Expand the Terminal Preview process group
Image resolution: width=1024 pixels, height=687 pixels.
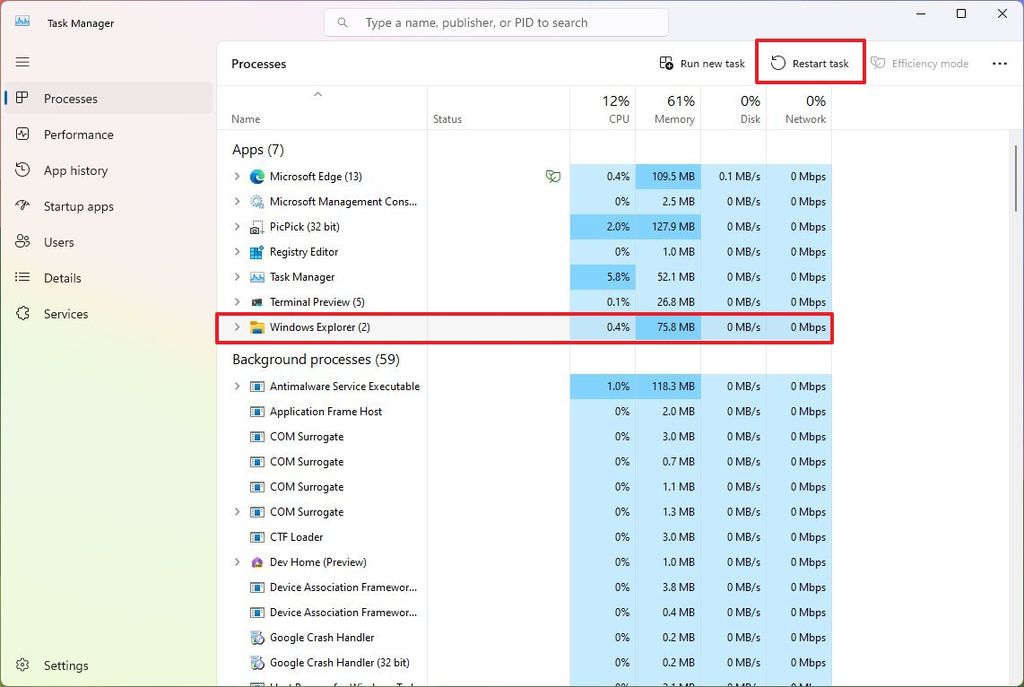[236, 301]
